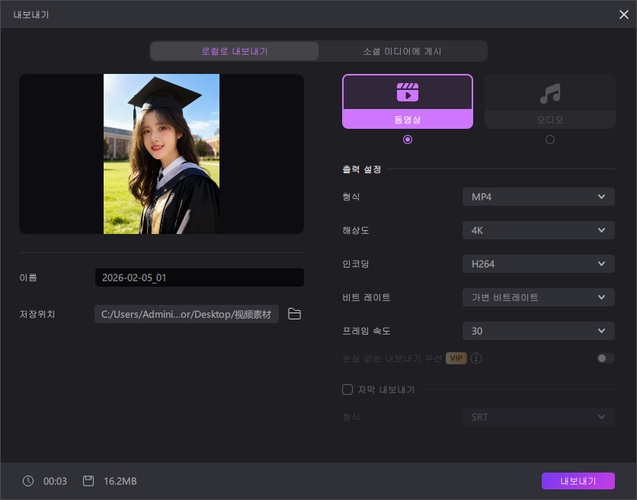Click the file size disk icon in footer

(88, 481)
